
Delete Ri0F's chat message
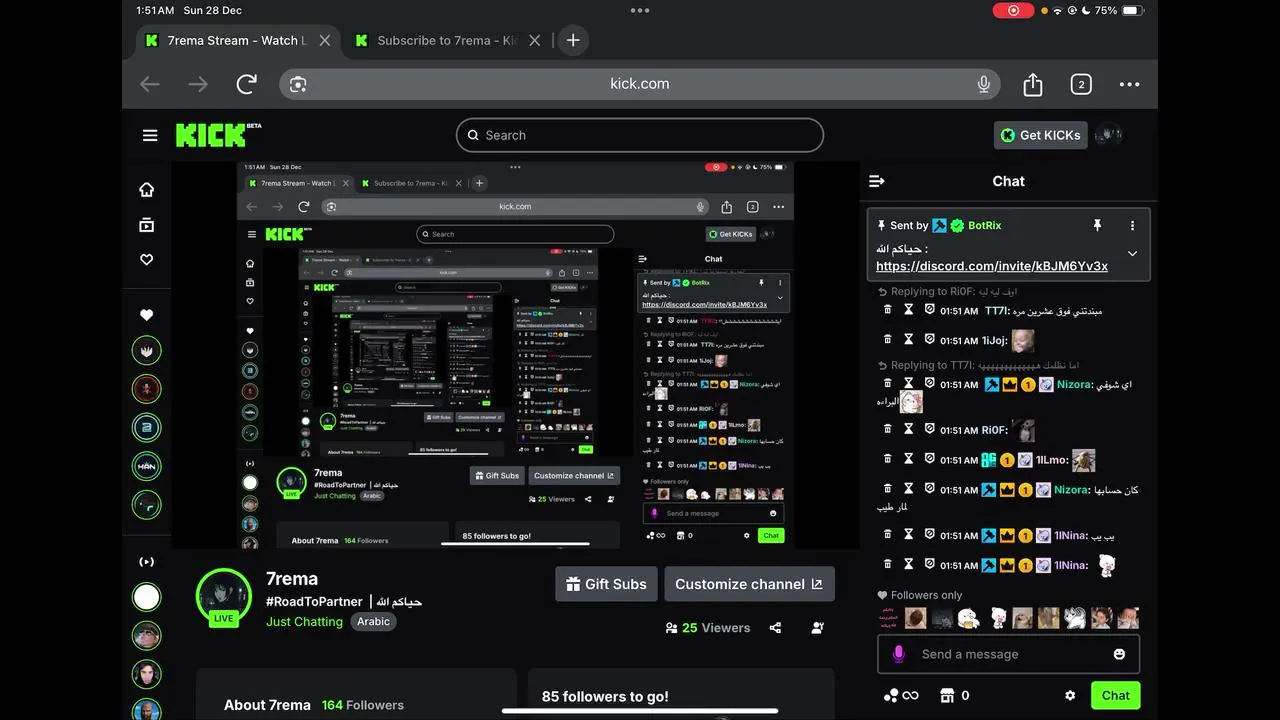click(887, 430)
